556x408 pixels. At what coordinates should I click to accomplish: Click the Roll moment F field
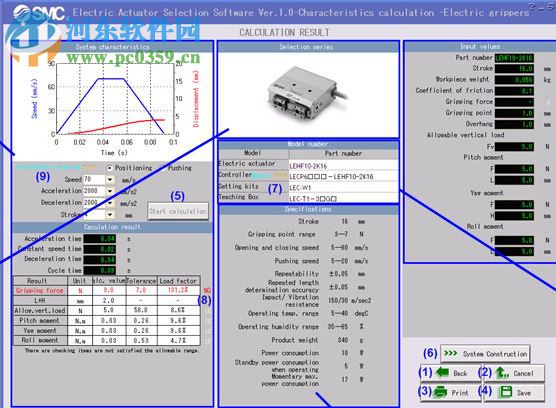coord(514,240)
